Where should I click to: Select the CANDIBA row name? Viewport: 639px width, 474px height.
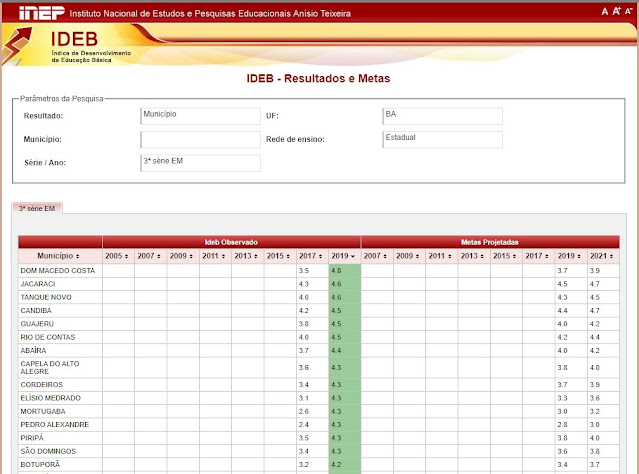[36, 311]
